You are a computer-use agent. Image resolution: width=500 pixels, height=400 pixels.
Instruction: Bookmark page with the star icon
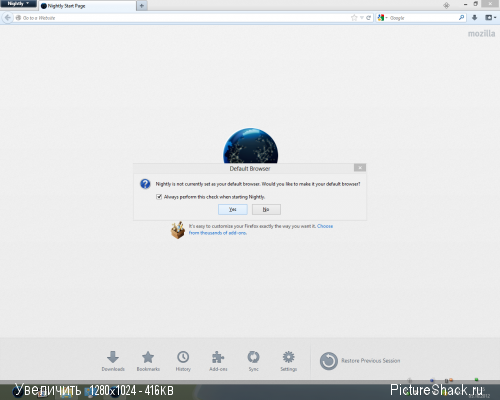pyautogui.click(x=354, y=18)
